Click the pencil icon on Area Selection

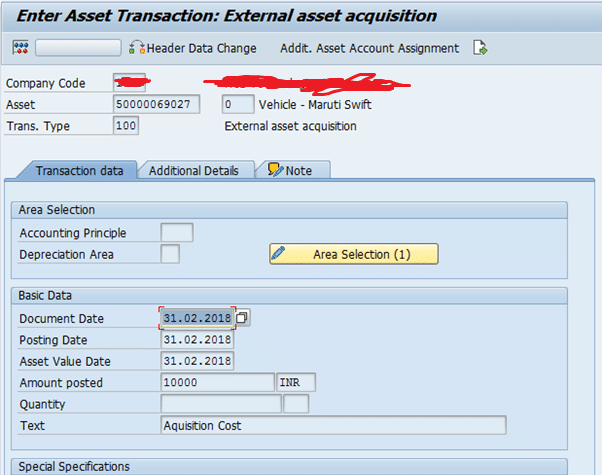pyautogui.click(x=279, y=254)
